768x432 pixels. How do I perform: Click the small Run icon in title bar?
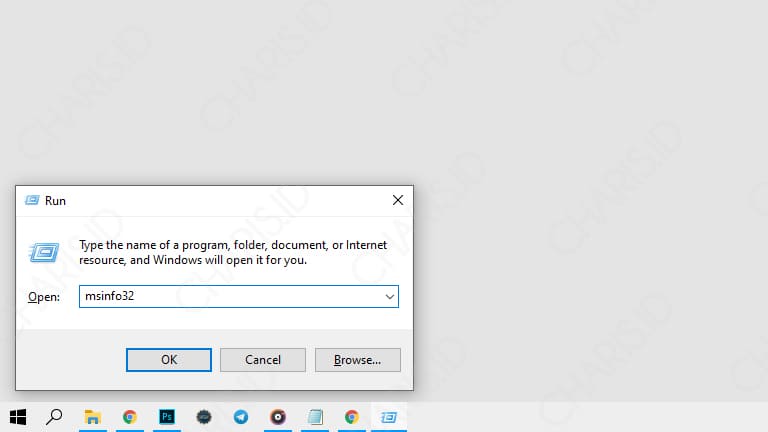(32, 200)
